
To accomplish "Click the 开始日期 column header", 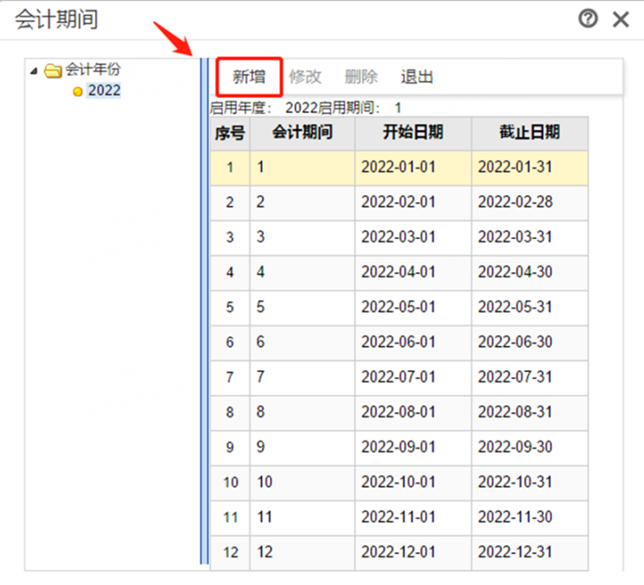I will tap(413, 133).
